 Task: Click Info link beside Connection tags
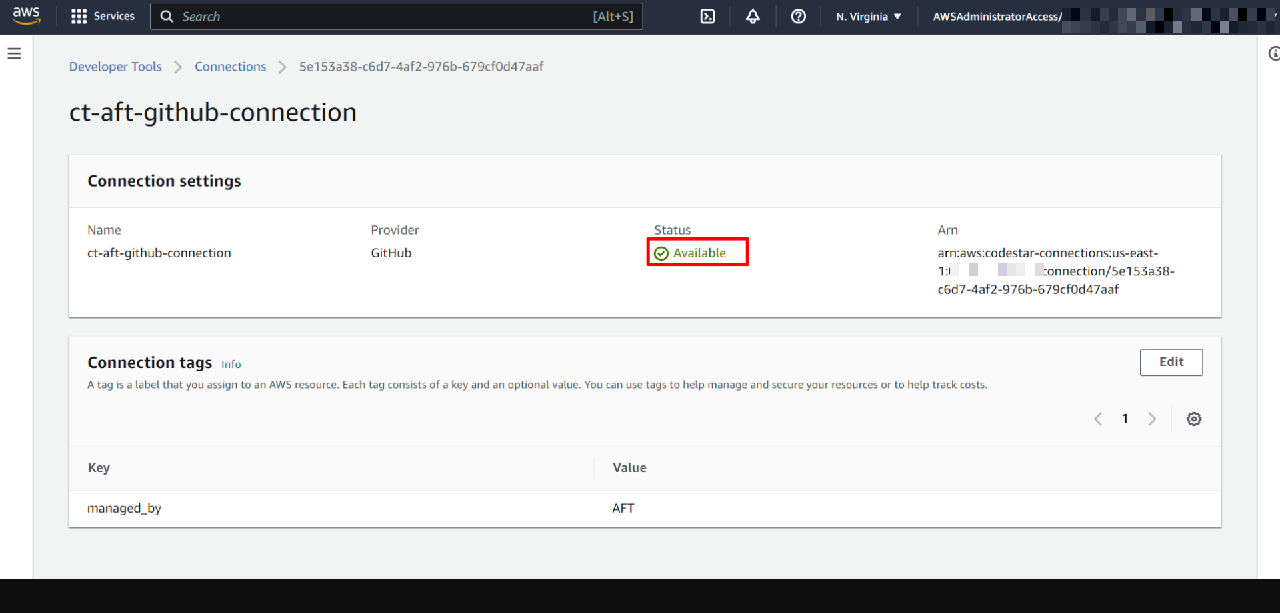click(x=231, y=365)
